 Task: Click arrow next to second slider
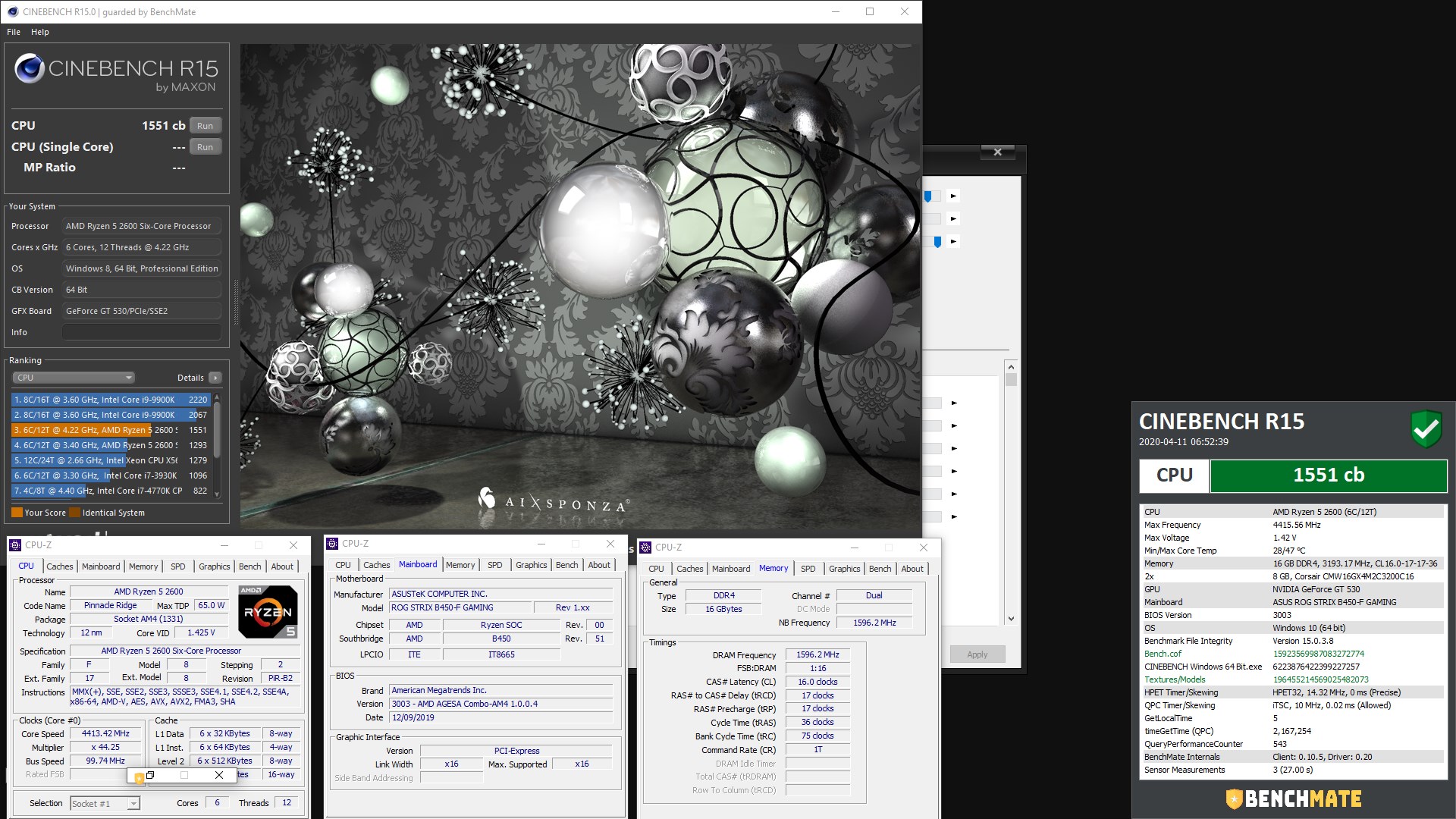(x=953, y=219)
